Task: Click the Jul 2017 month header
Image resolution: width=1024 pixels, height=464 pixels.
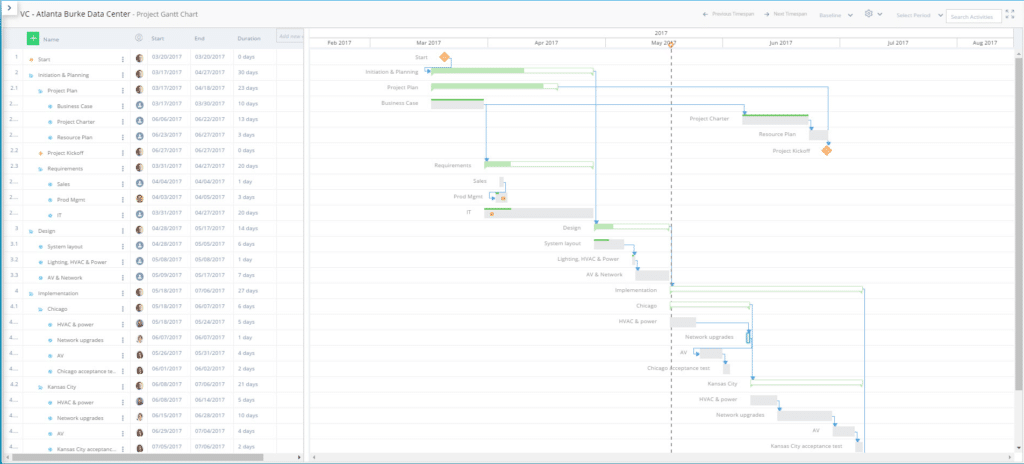Action: [x=898, y=43]
